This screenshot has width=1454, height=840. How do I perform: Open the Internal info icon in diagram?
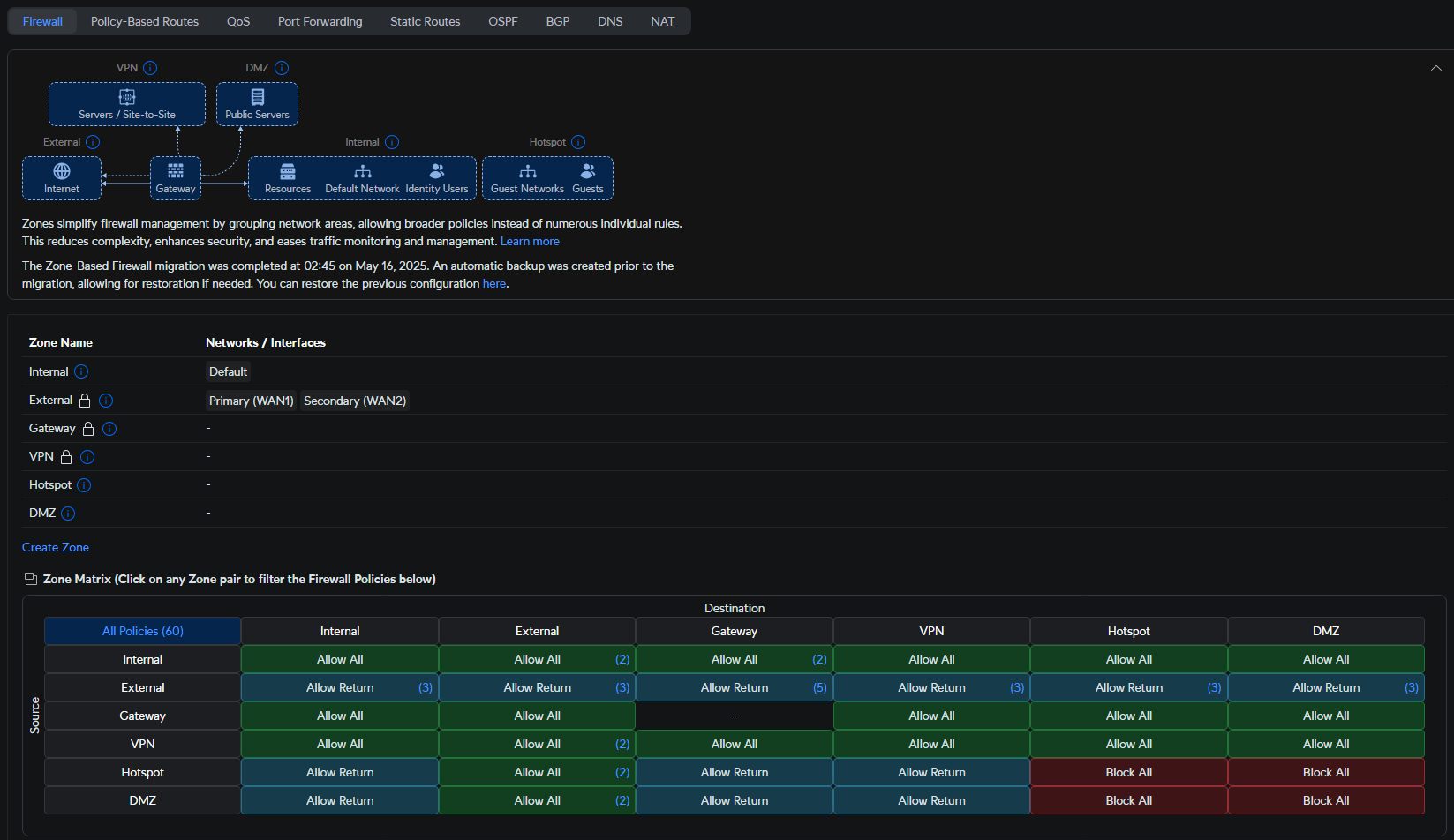(x=392, y=142)
